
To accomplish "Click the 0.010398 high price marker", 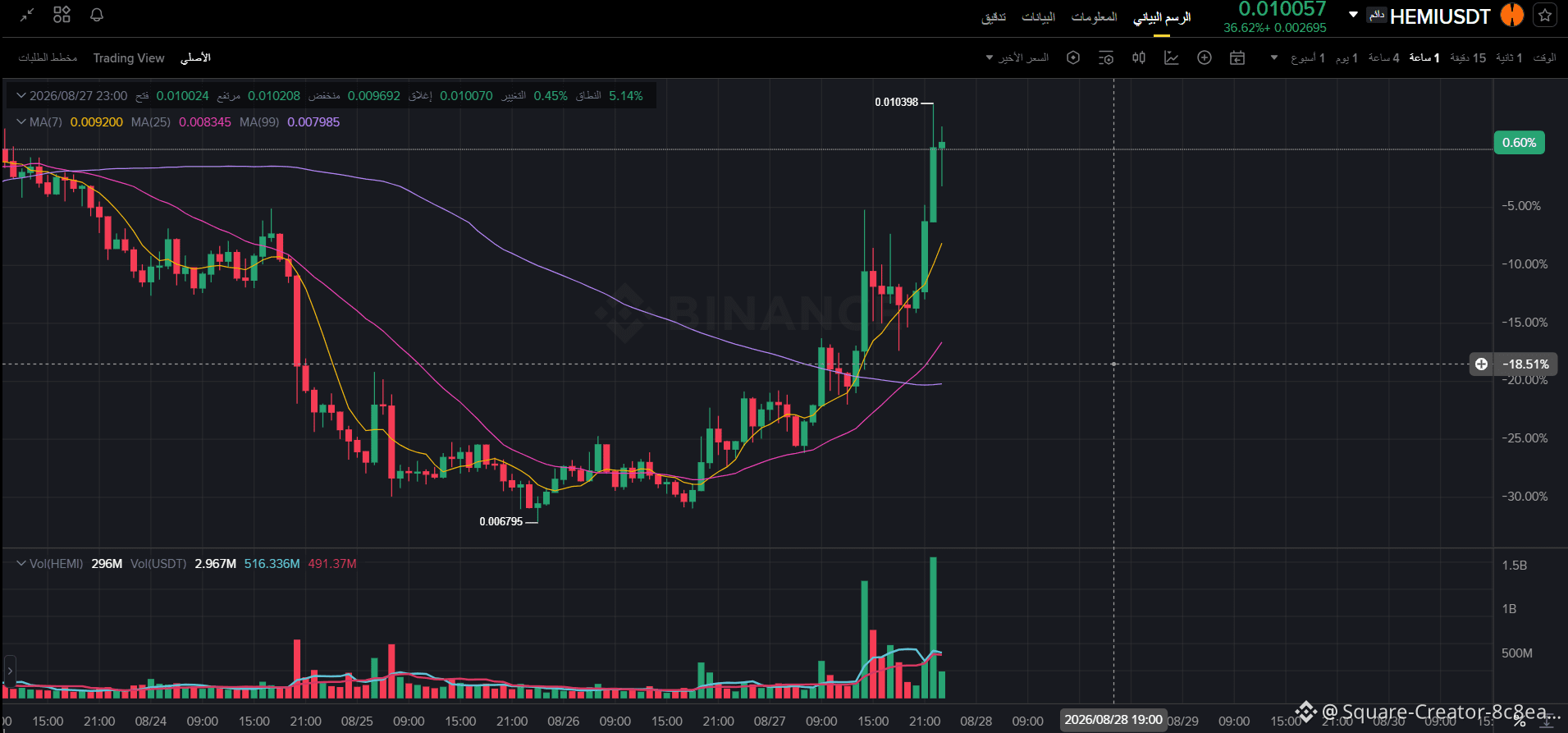I will 896,103.
